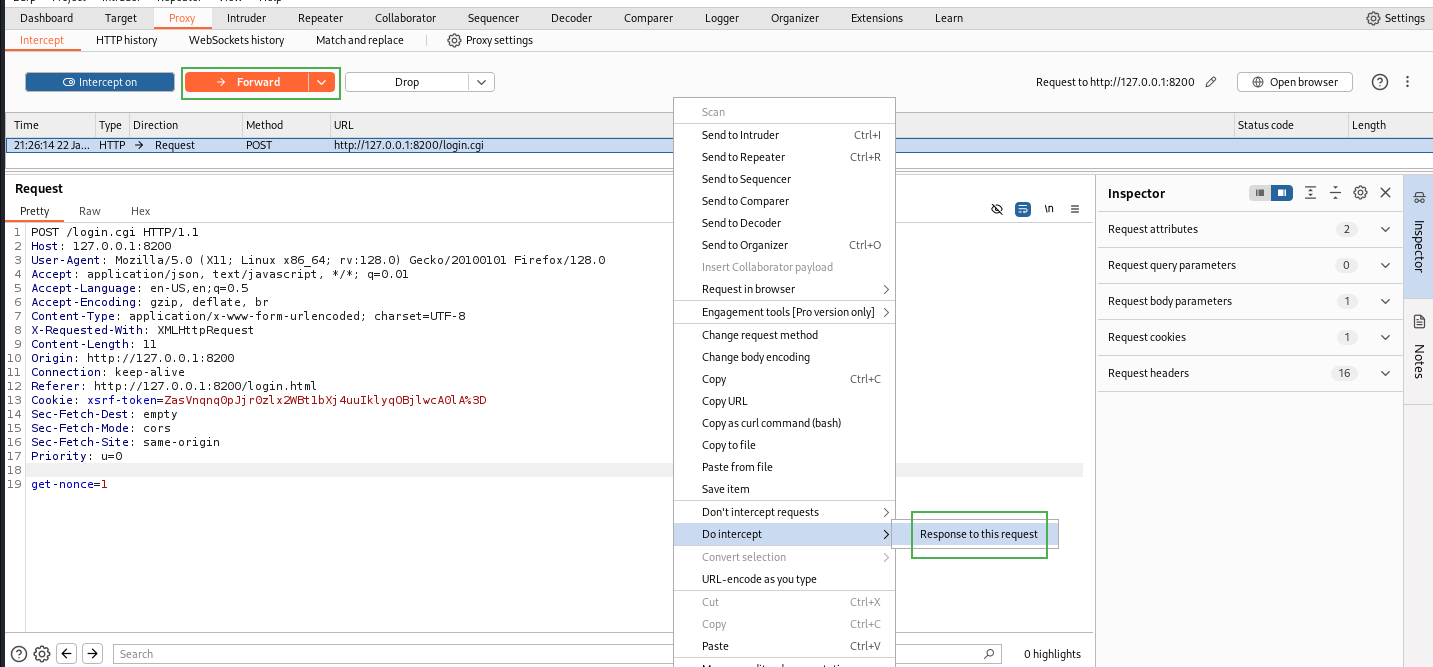Open the Forward button dropdown arrow

322,82
